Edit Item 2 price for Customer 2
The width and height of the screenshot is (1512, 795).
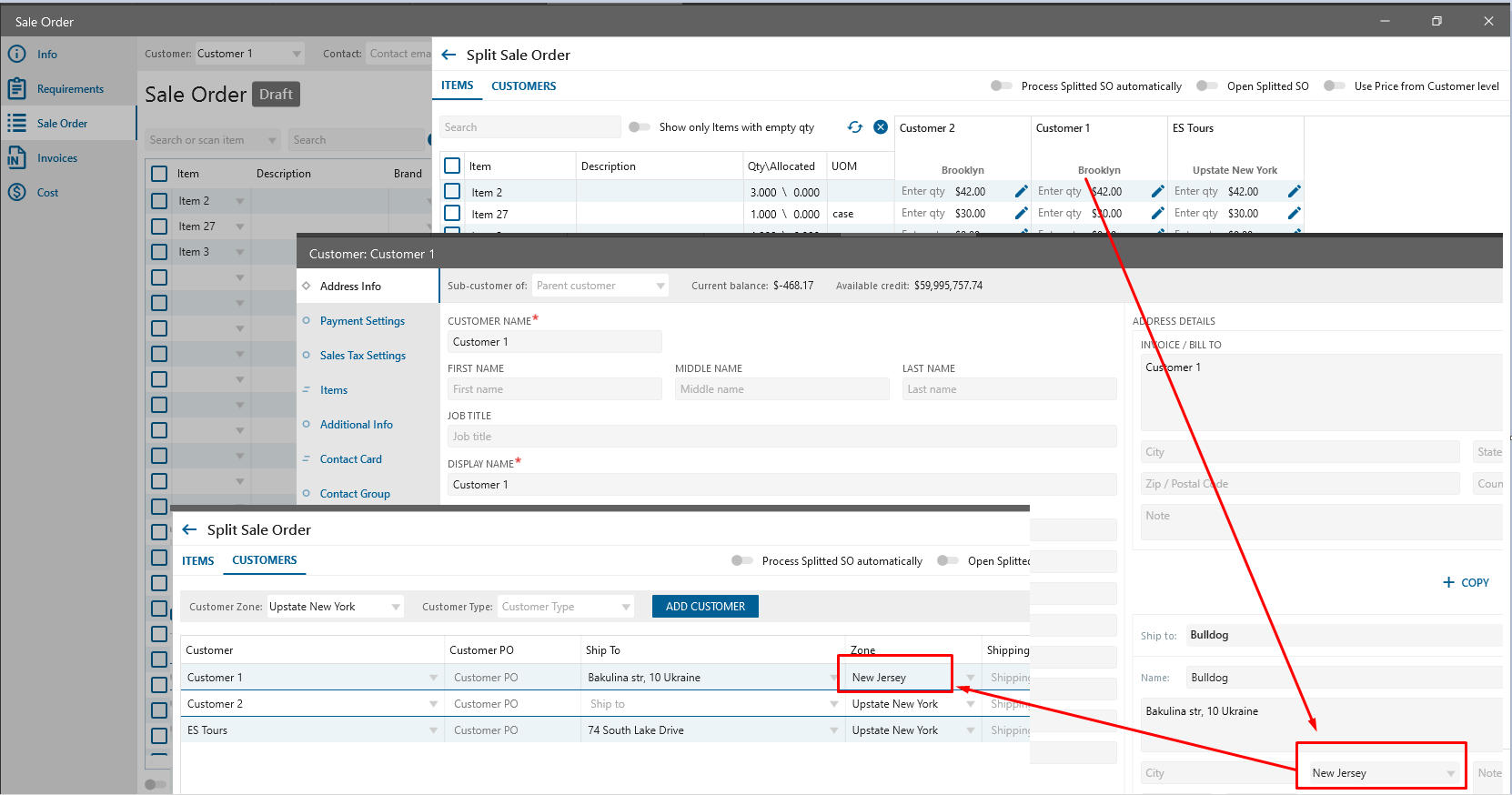pyautogui.click(x=1021, y=192)
